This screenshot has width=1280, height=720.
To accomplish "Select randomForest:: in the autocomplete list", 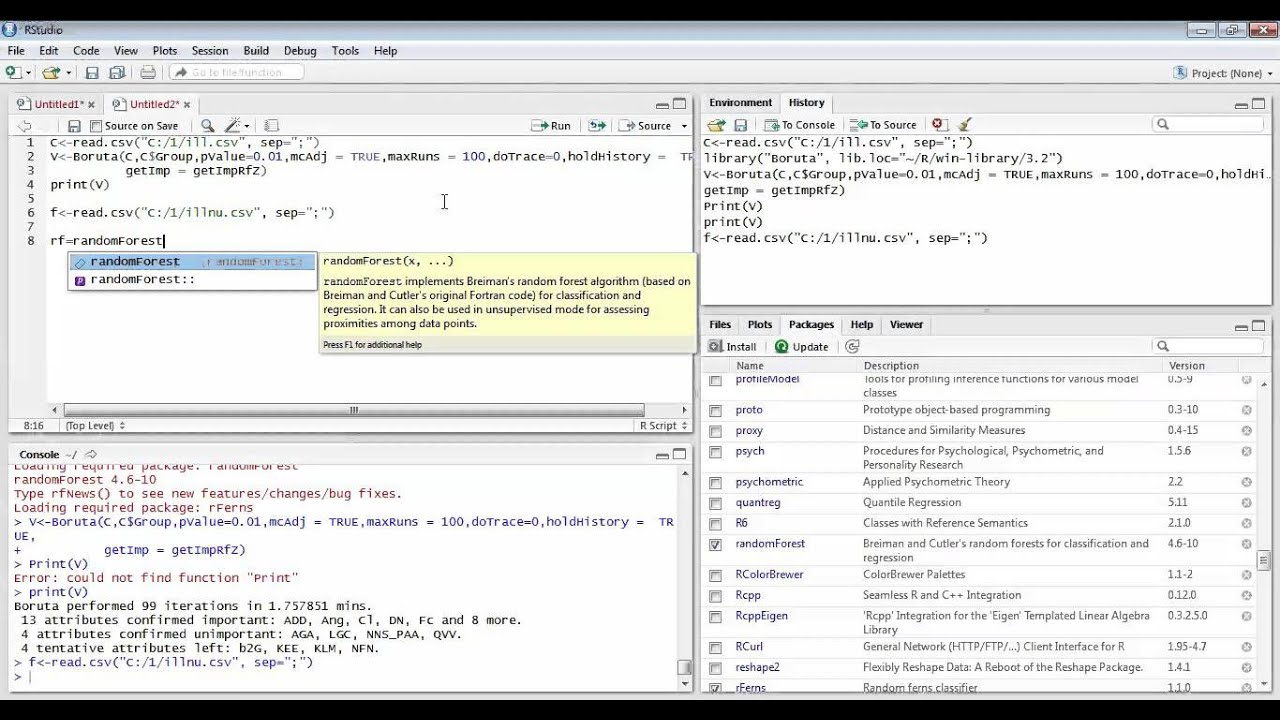I will [192, 280].
